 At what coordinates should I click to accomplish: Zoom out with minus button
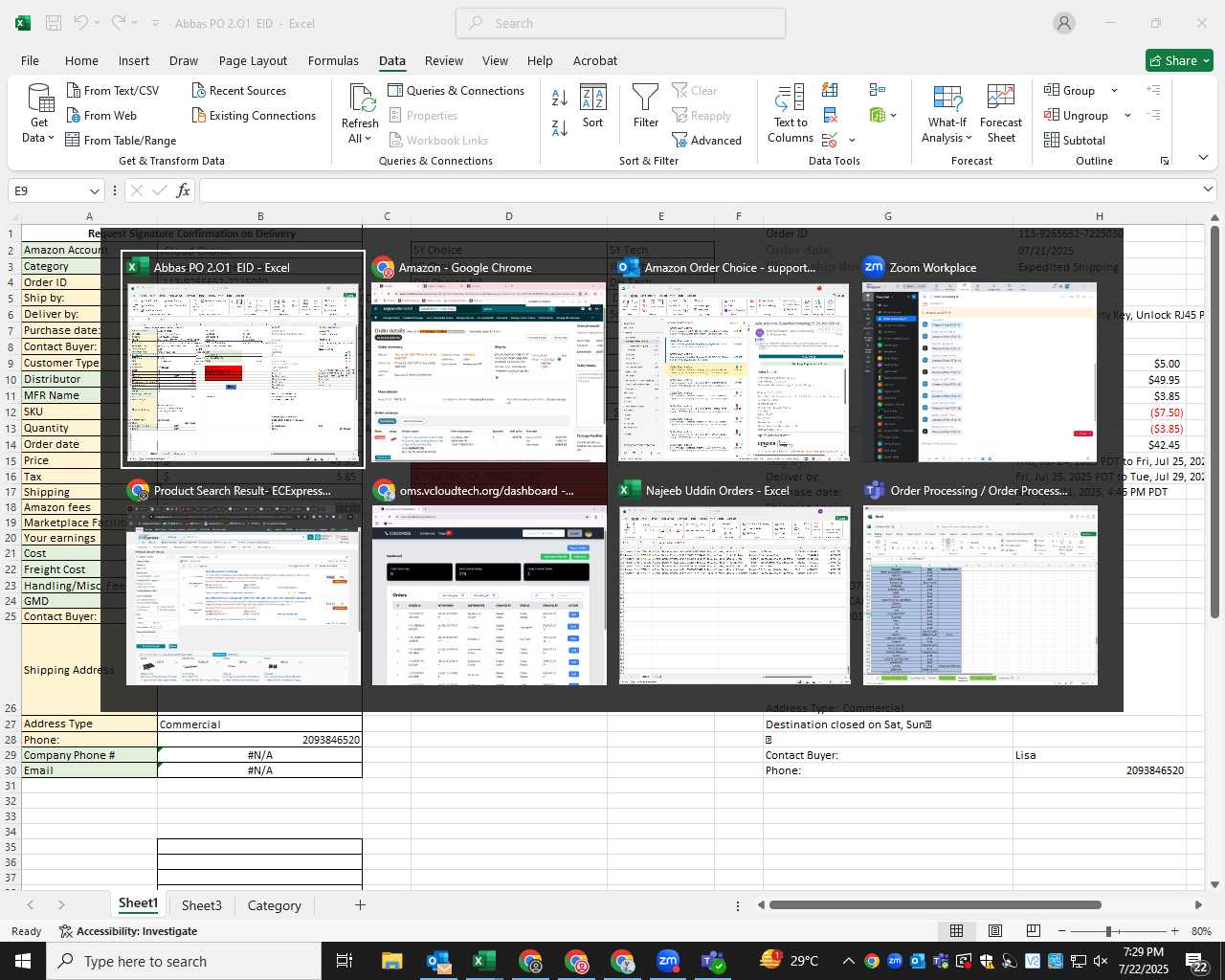click(1062, 931)
